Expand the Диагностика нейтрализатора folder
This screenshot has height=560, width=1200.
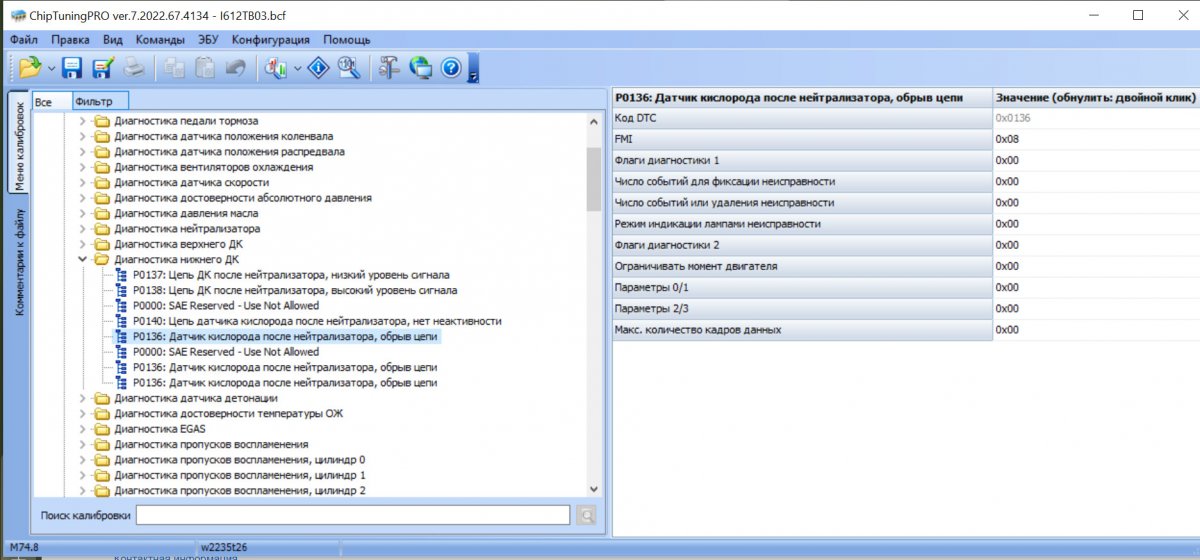(x=83, y=228)
